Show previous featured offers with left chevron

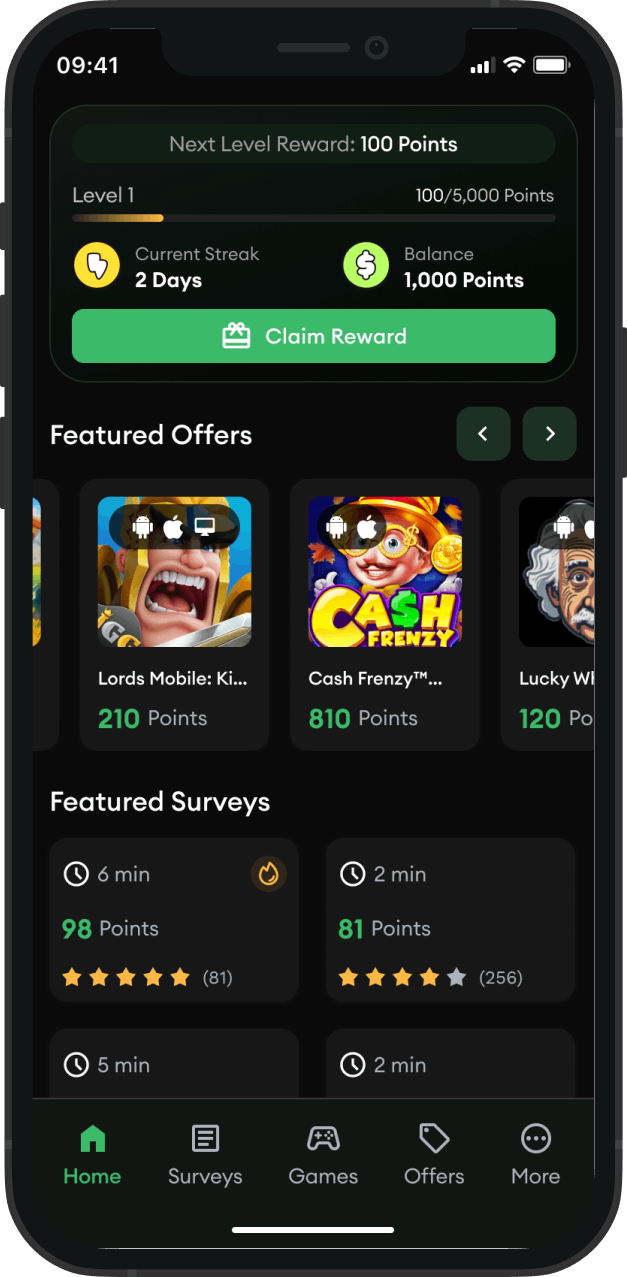click(x=483, y=434)
